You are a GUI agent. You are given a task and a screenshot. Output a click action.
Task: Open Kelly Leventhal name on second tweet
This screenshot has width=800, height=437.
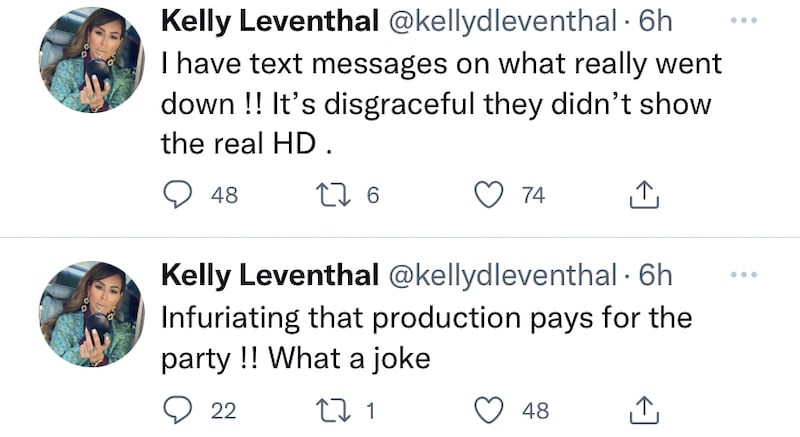[268, 275]
